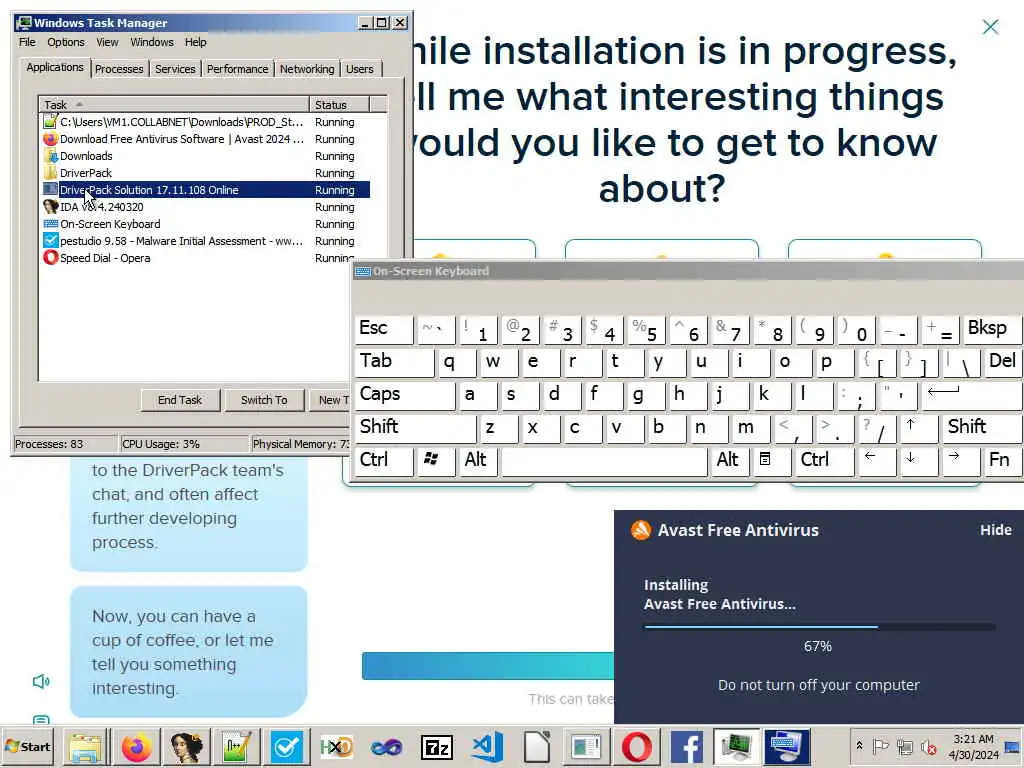Toggle left Shift on On-Screen Keyboard
1024x768 pixels.
click(415, 428)
